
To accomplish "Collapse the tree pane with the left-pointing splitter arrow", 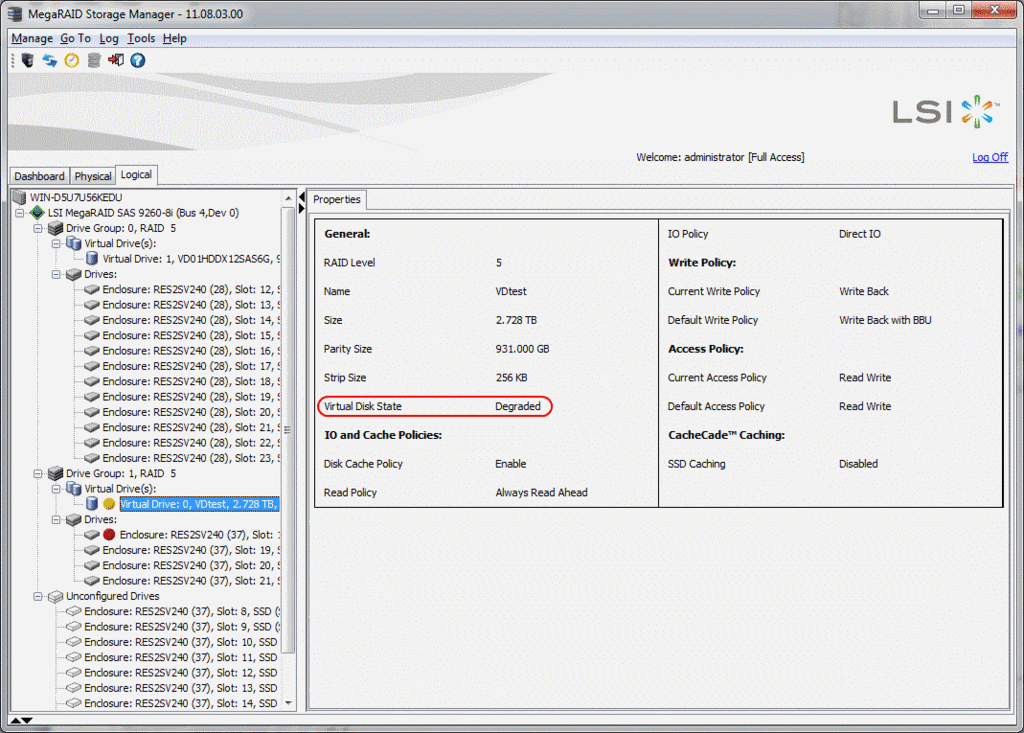I will coord(302,197).
